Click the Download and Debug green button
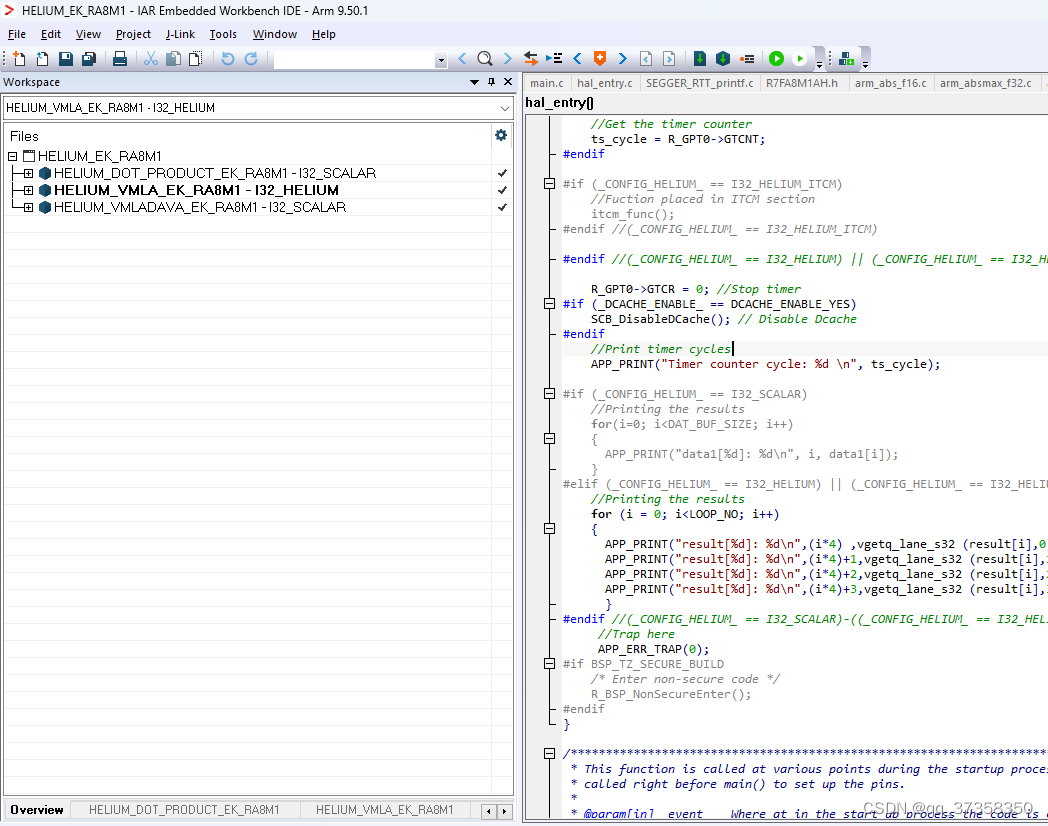This screenshot has height=826, width=1048. tap(776, 59)
